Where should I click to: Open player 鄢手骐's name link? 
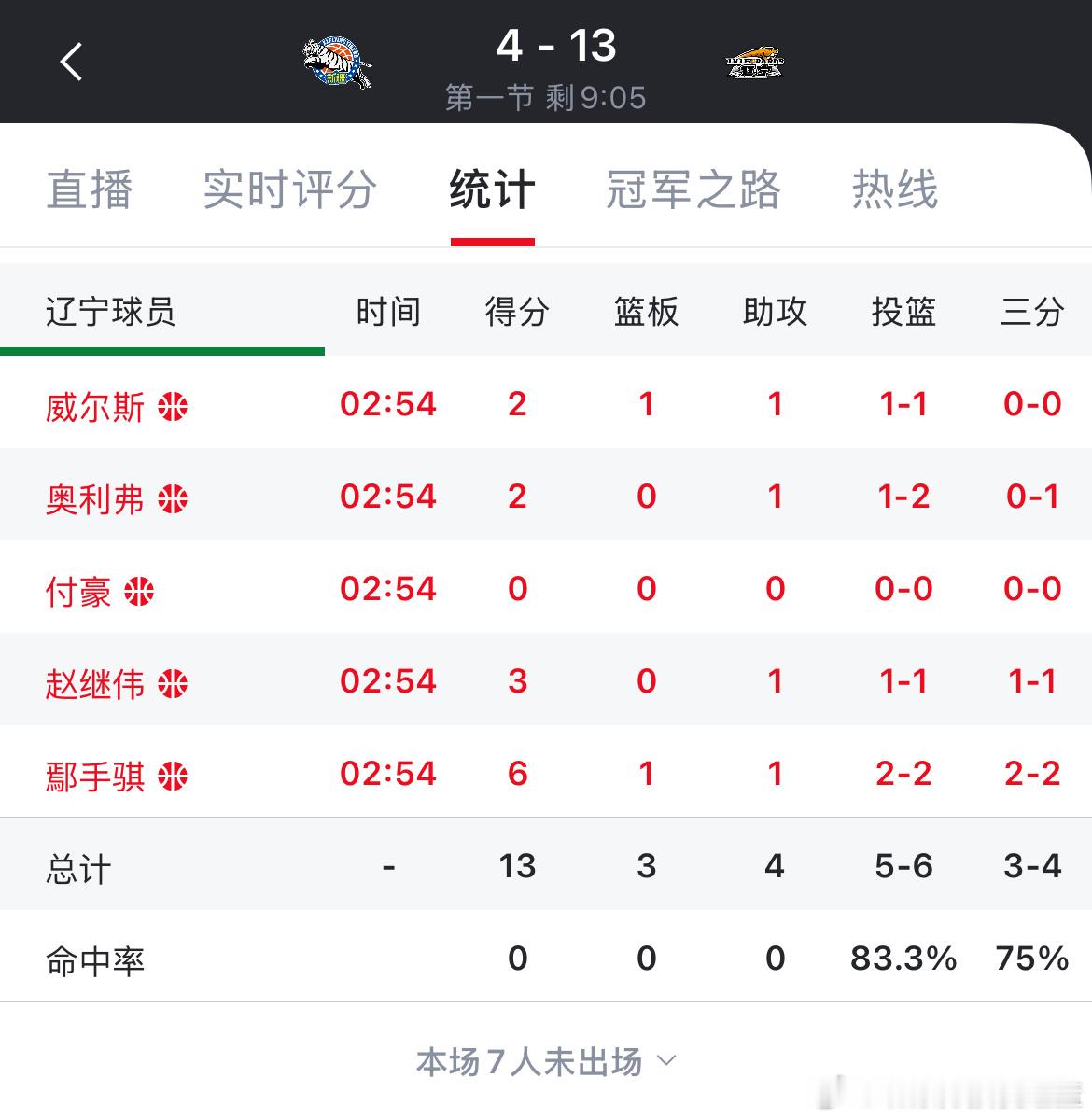click(x=95, y=777)
